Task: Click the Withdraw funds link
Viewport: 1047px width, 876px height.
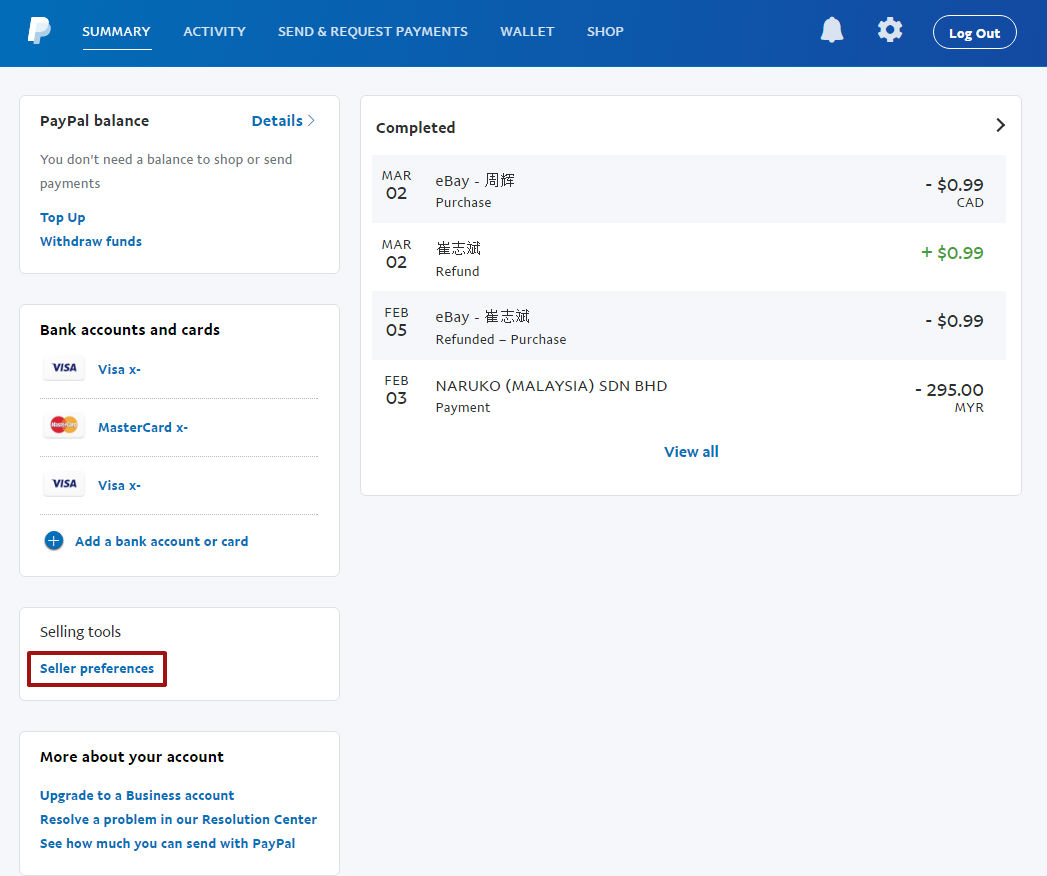Action: (x=90, y=242)
